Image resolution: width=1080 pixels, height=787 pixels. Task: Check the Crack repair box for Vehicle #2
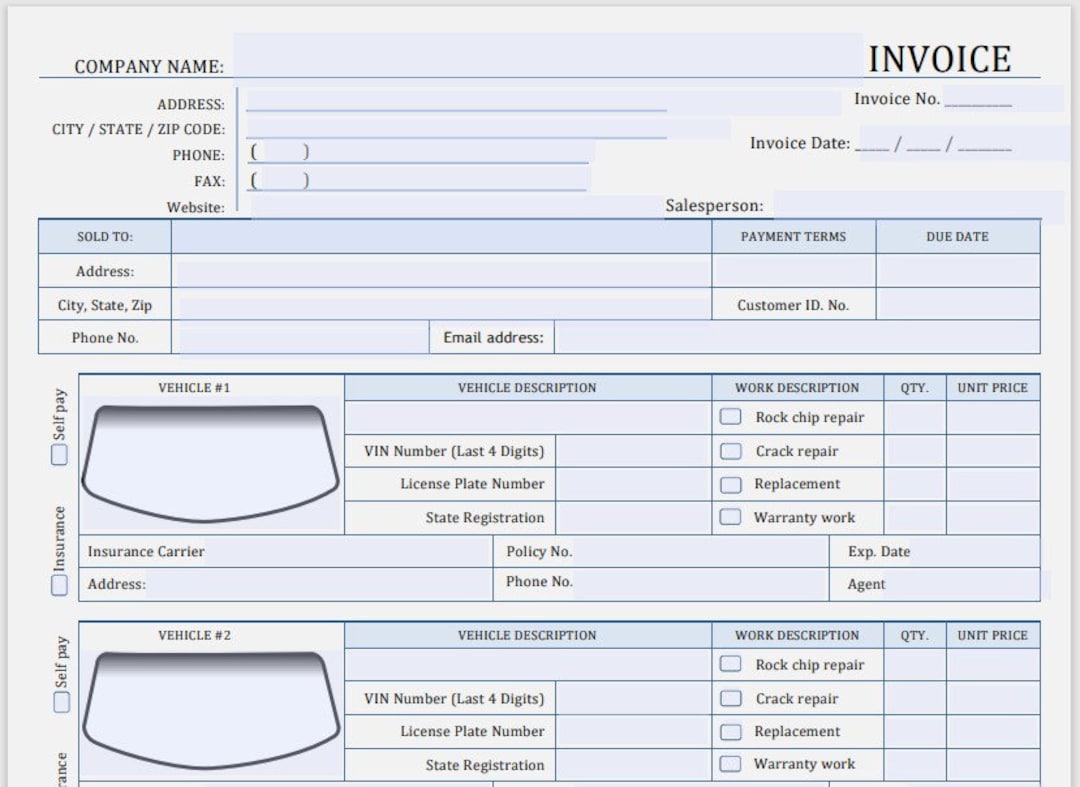tap(730, 698)
